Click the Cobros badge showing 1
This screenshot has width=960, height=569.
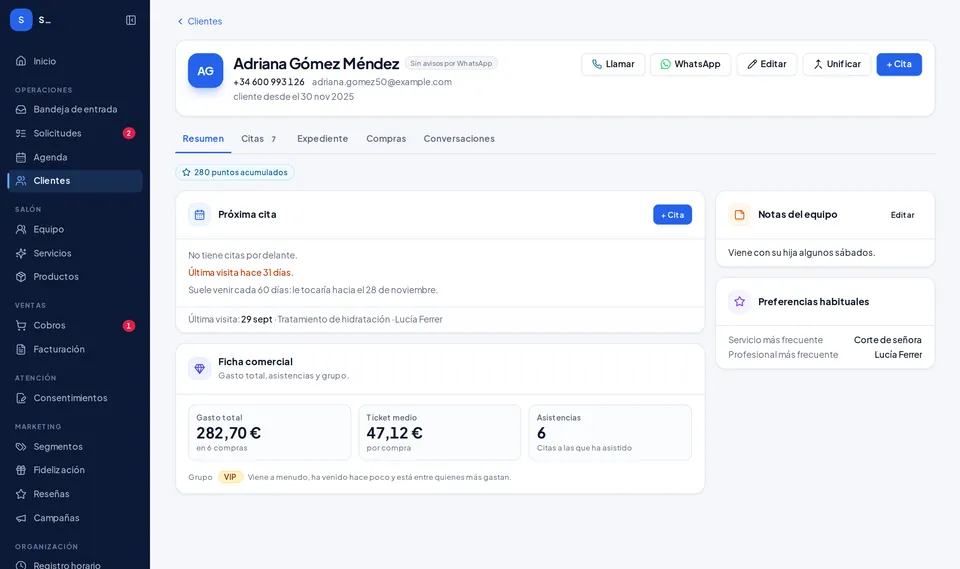point(129,325)
